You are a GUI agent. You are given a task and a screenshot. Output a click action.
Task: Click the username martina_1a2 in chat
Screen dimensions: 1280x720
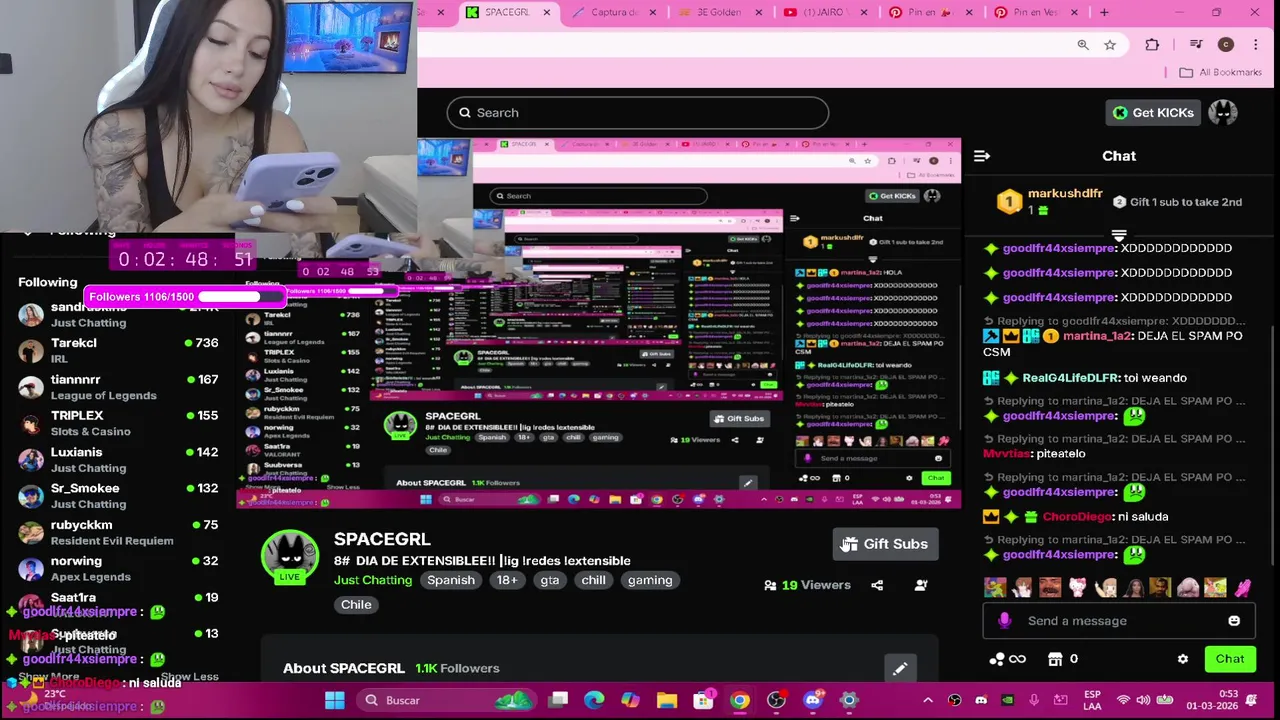(x=1097, y=336)
